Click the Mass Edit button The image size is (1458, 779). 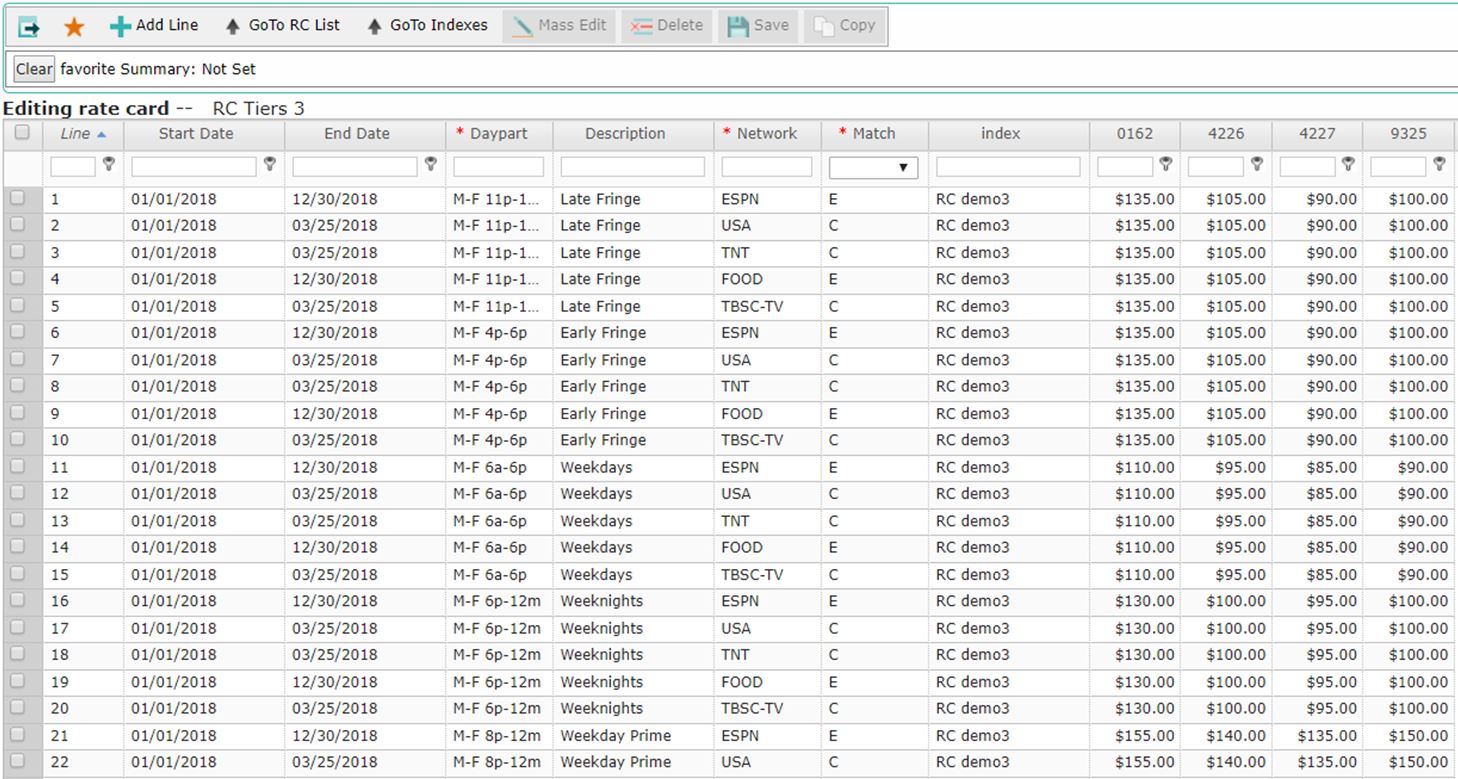coord(560,26)
